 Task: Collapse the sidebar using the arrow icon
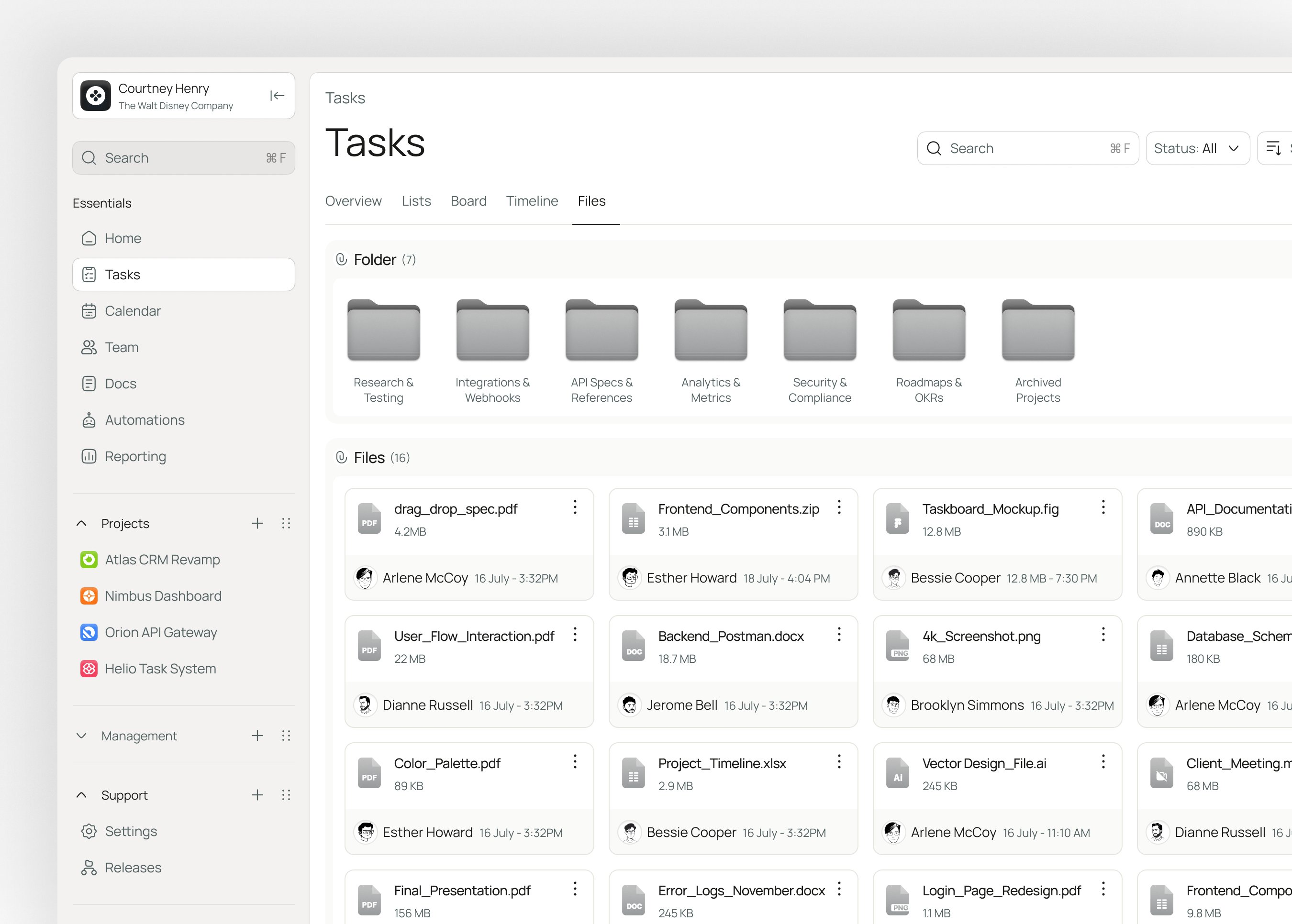pos(277,96)
